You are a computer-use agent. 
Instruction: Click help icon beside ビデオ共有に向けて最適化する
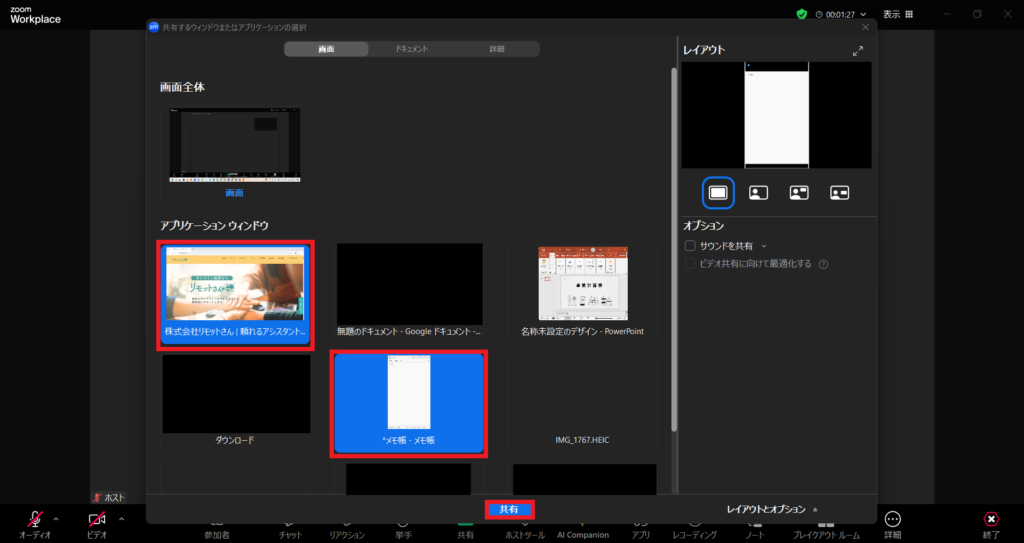point(824,264)
